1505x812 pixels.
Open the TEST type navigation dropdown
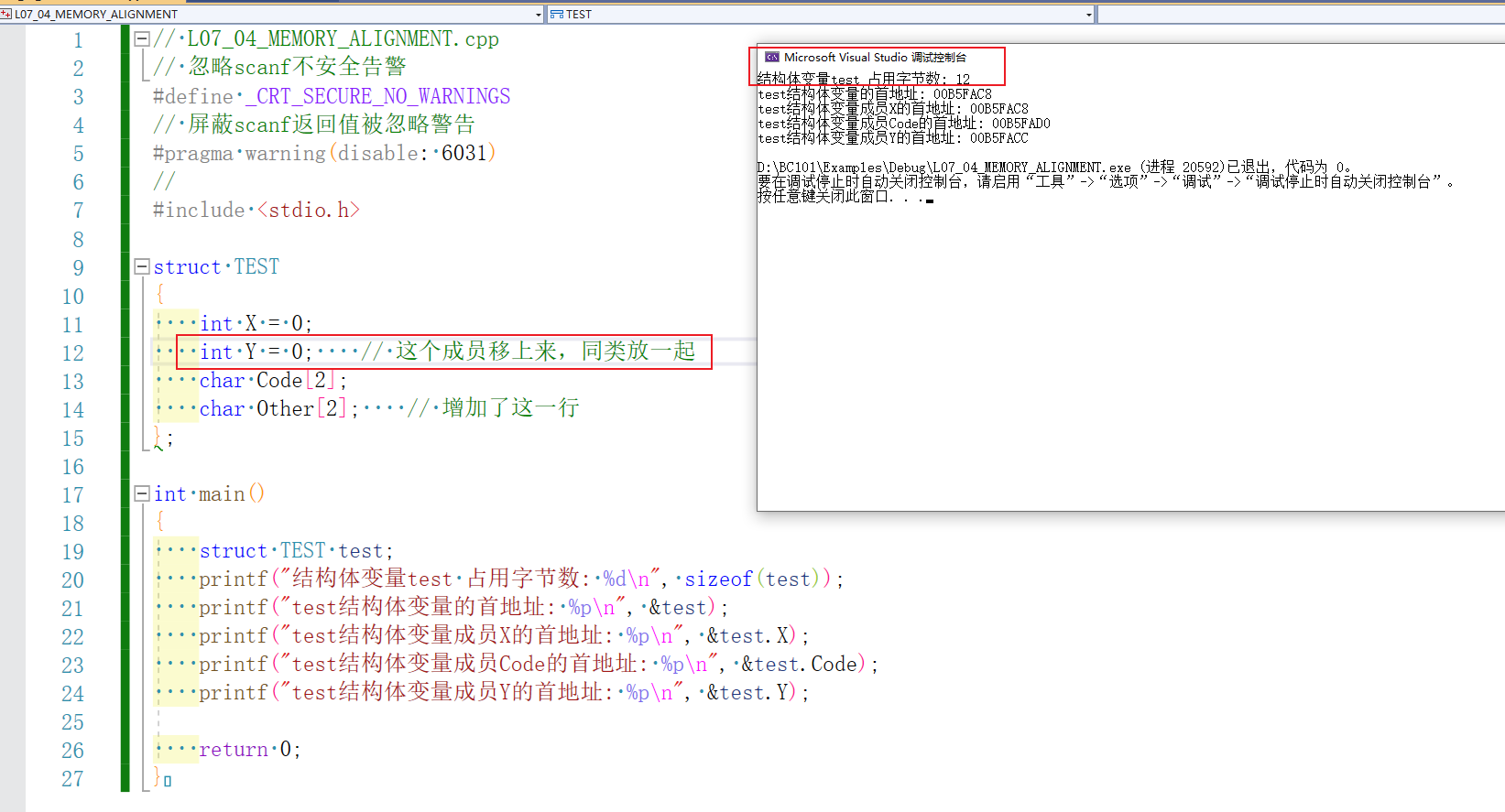tap(1089, 15)
